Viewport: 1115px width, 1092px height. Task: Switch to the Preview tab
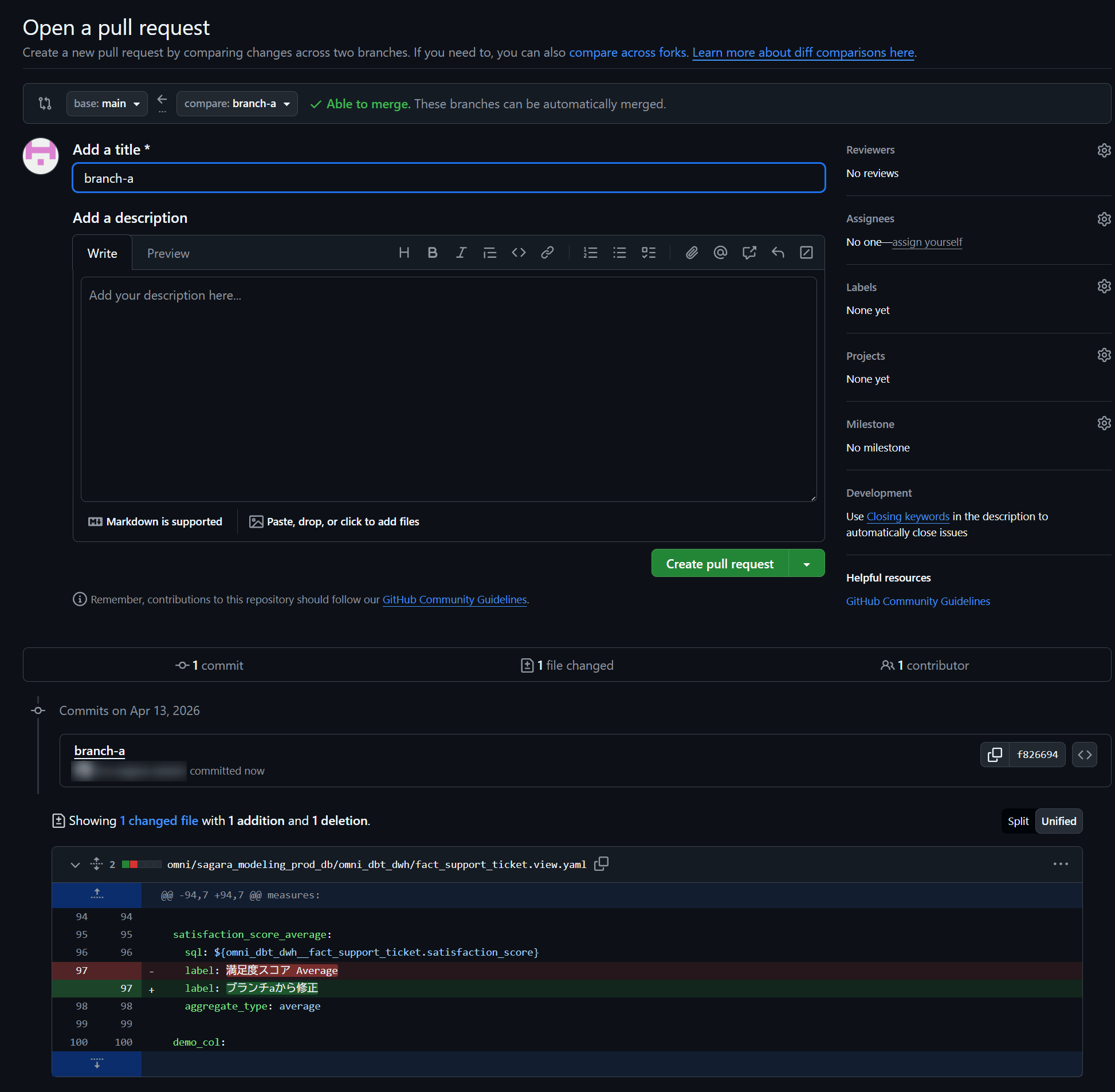tap(168, 253)
